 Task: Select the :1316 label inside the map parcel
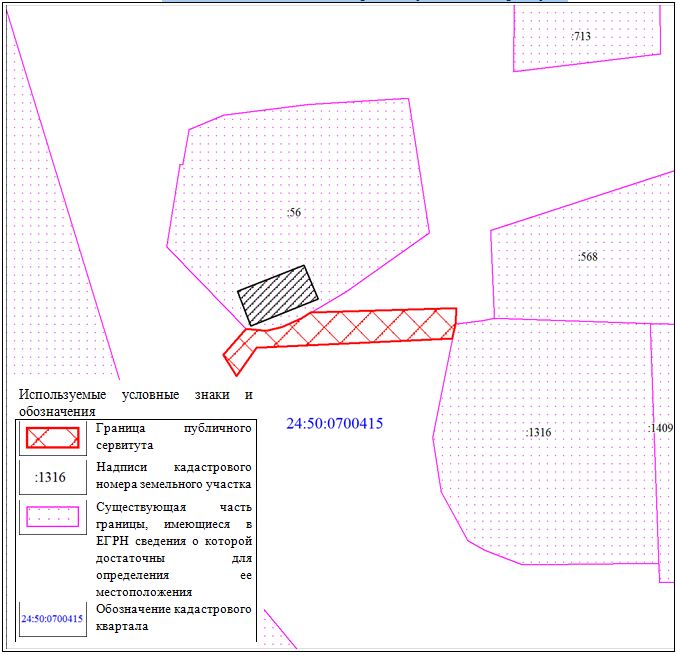(x=538, y=433)
